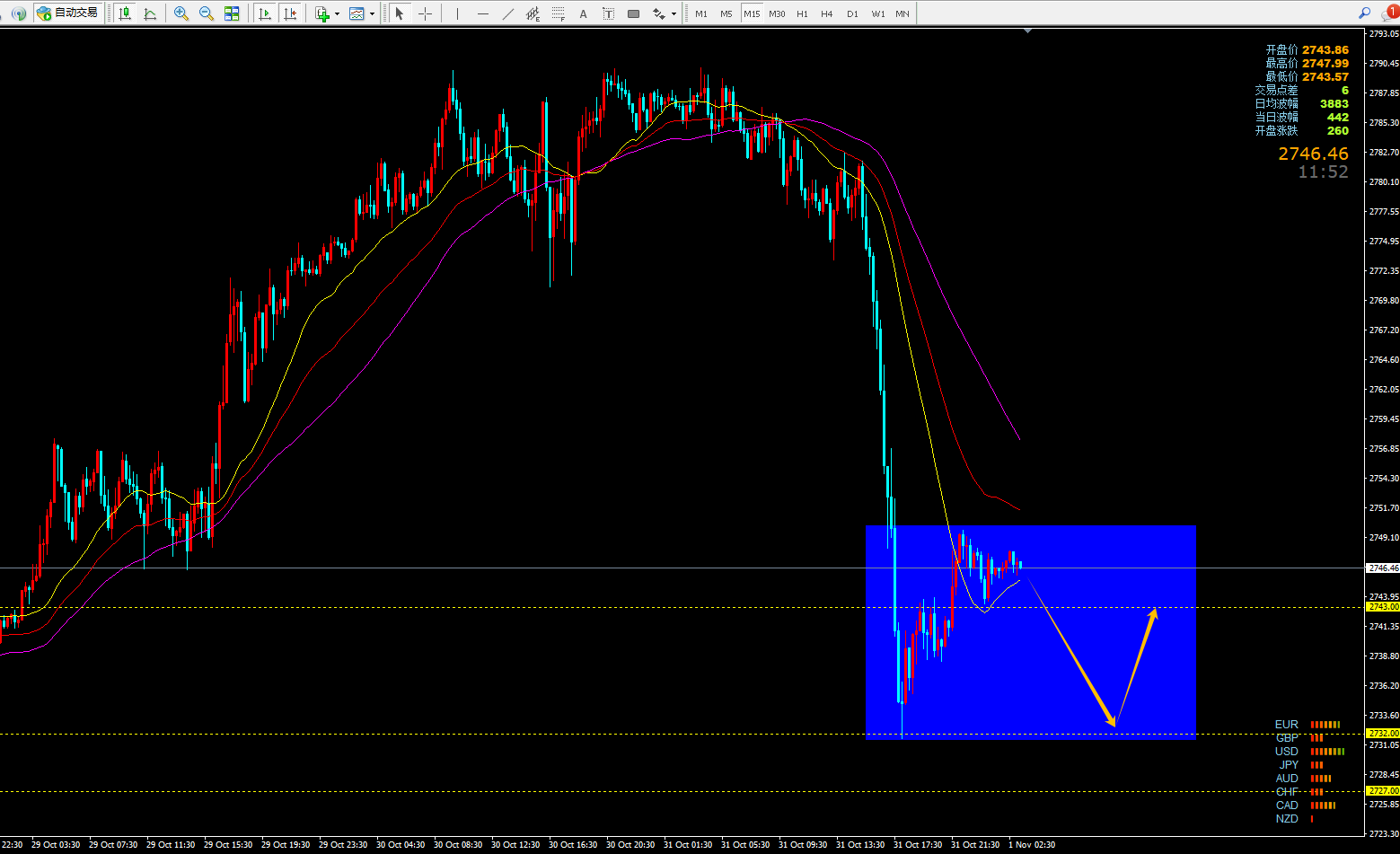Click the 当日波幅 442 value
Image resolution: width=1400 pixels, height=854 pixels.
(1337, 118)
